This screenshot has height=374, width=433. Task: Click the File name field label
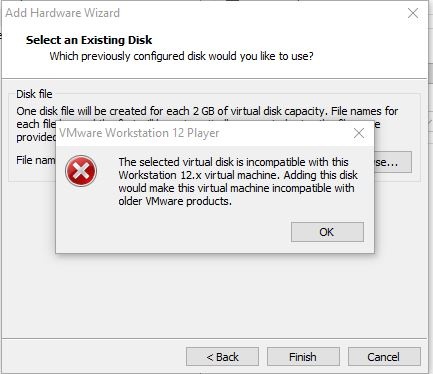pyautogui.click(x=36, y=160)
